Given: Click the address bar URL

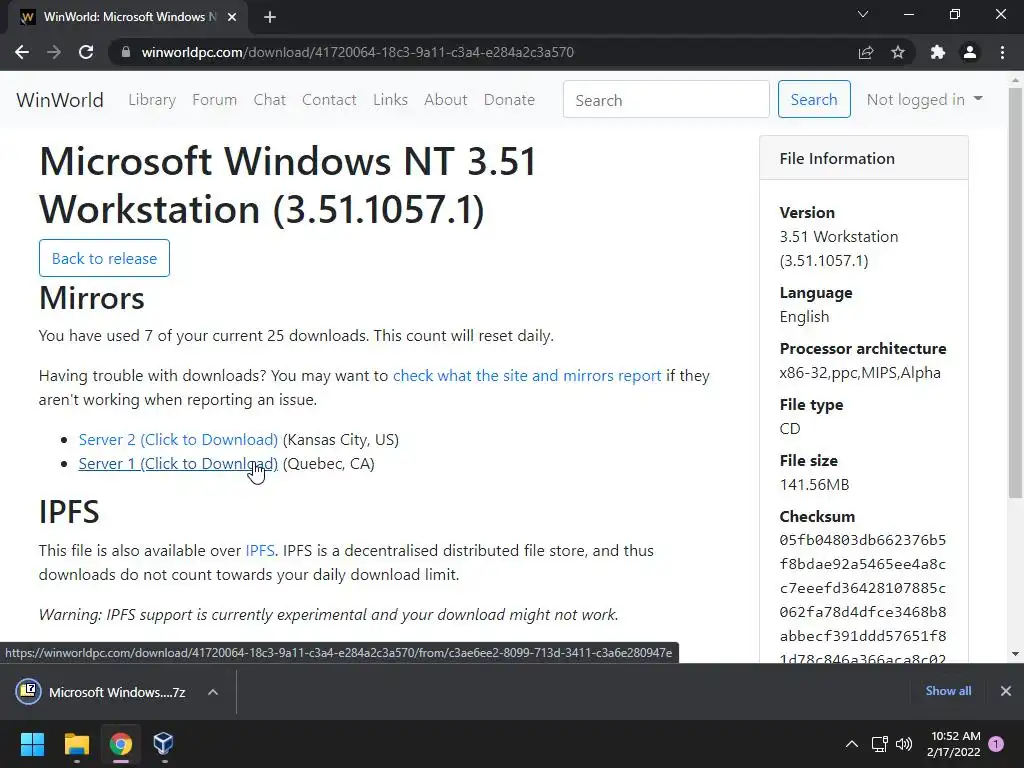Looking at the screenshot, I should (x=357, y=52).
